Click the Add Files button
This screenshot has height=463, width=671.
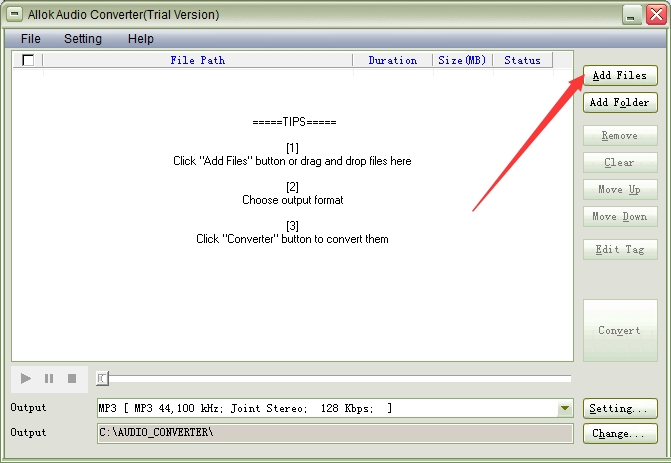tap(620, 75)
